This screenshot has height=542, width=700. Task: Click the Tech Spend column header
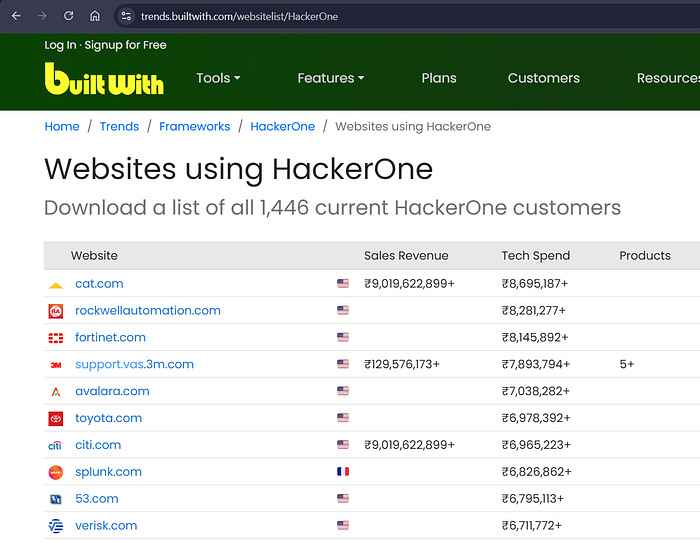[536, 255]
